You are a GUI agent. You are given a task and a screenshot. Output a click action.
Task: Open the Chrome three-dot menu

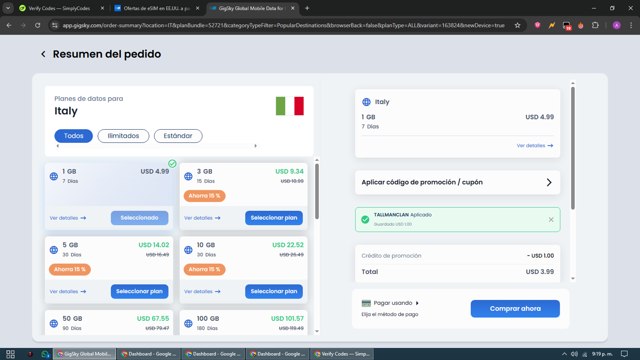(x=631, y=25)
